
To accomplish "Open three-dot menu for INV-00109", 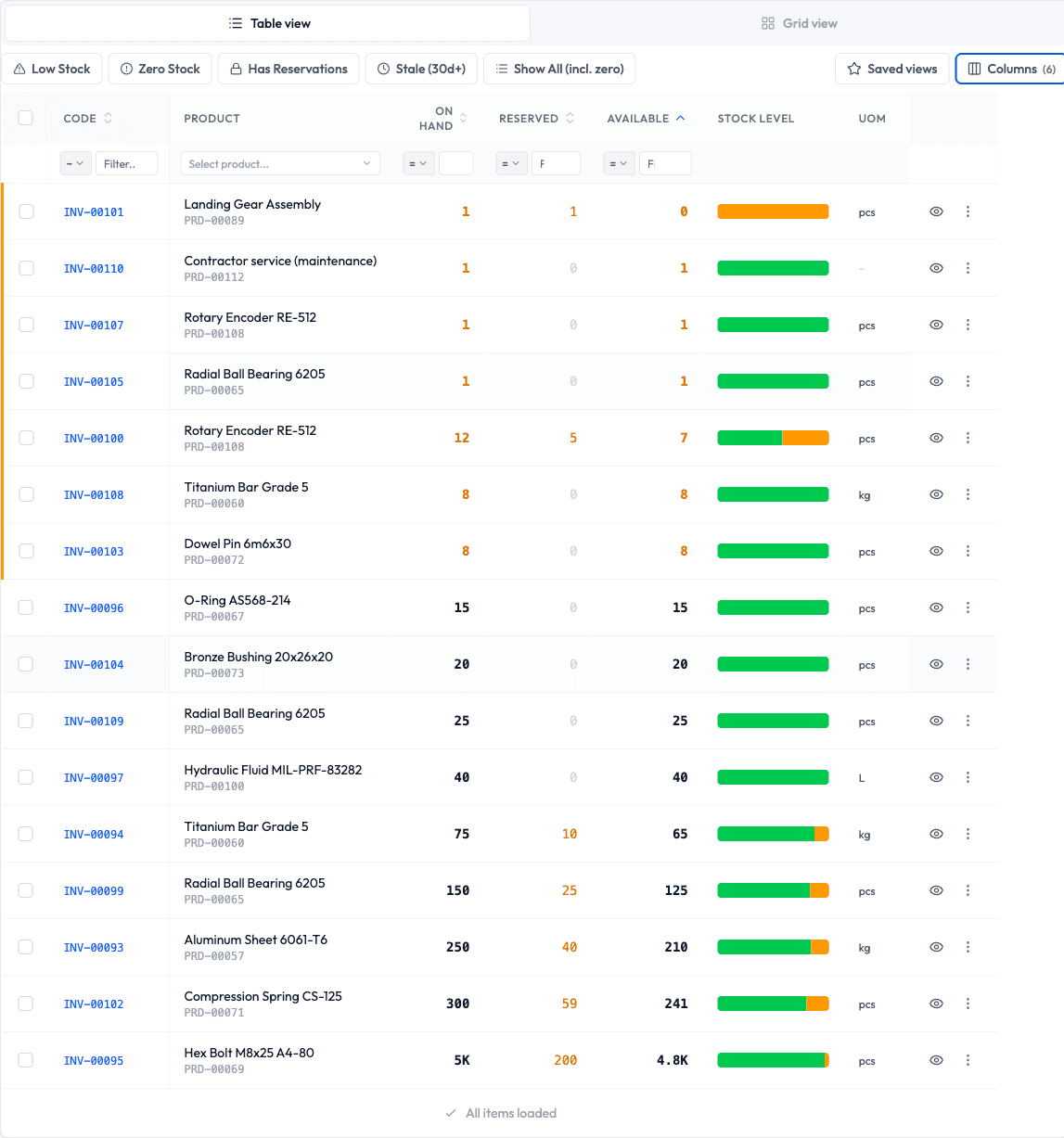I will pyautogui.click(x=968, y=721).
